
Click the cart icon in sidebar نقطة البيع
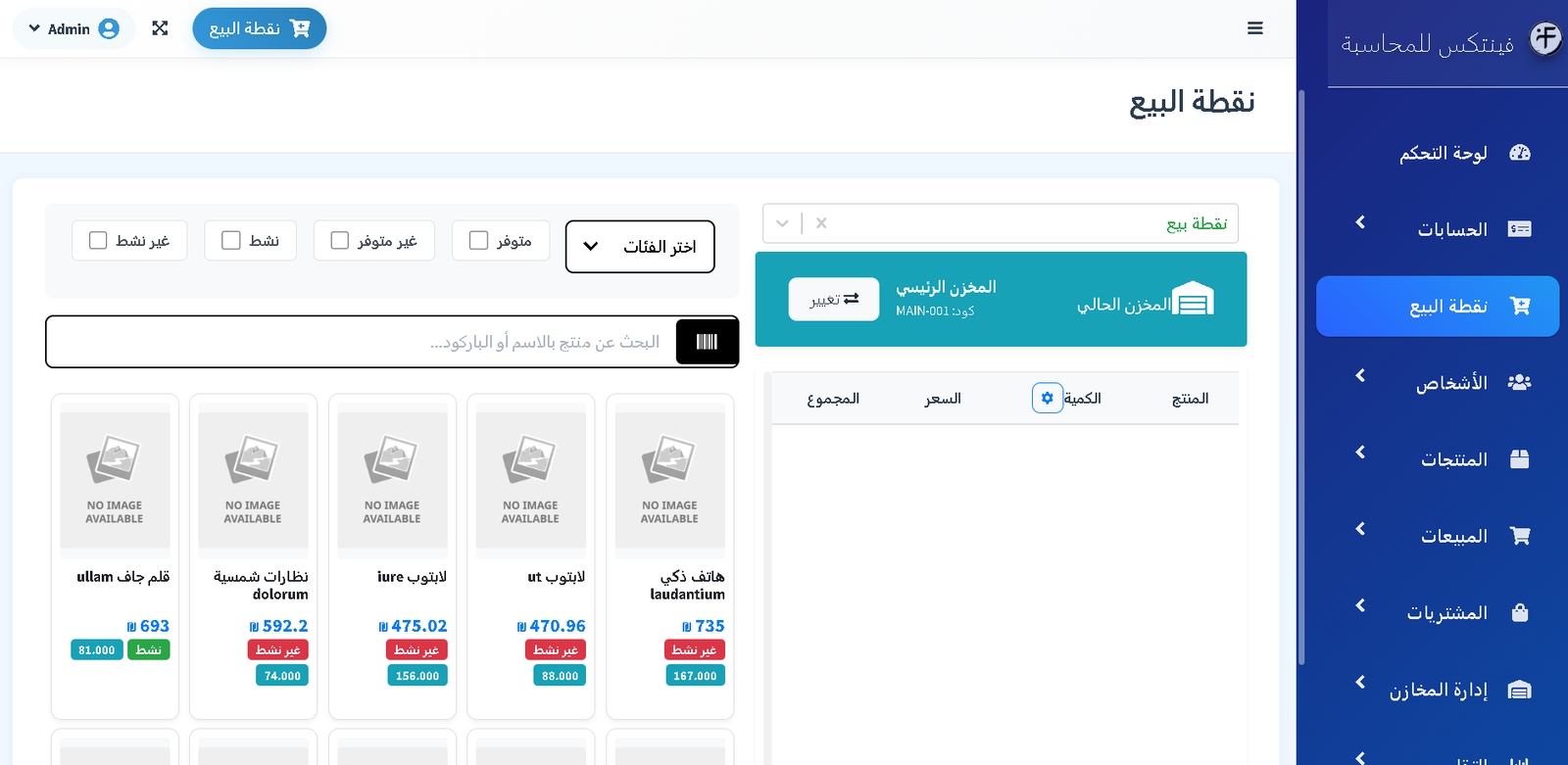(x=1520, y=307)
